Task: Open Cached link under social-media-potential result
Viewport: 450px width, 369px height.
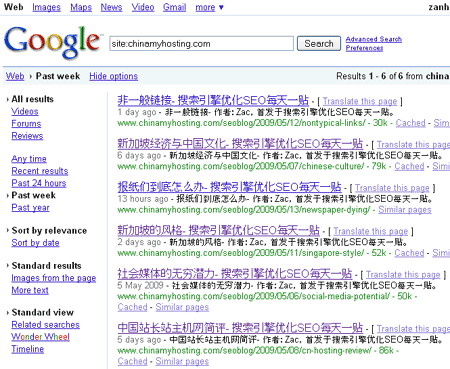Action: pyautogui.click(x=132, y=307)
